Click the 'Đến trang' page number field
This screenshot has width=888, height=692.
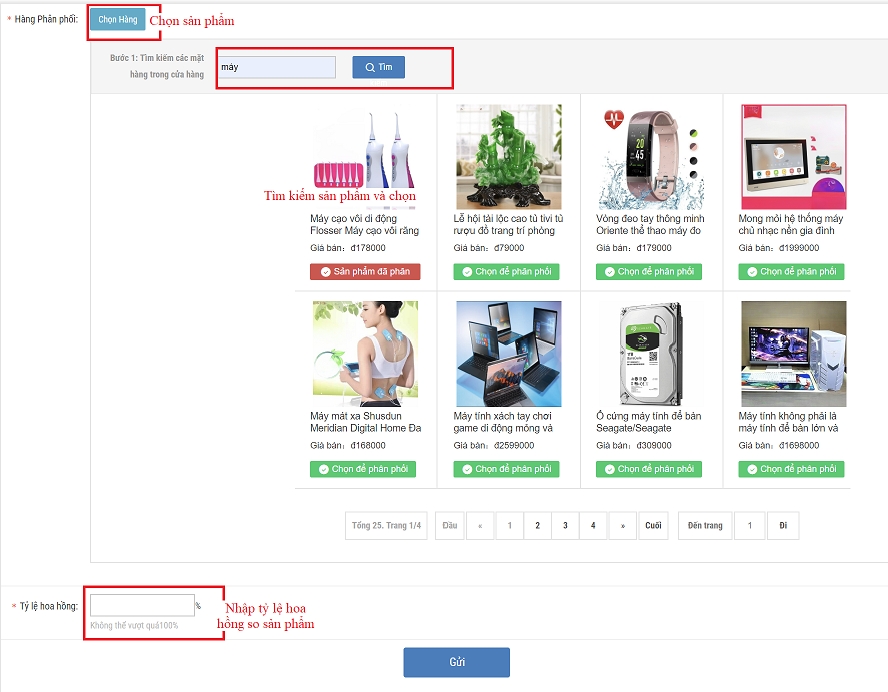[x=749, y=526]
